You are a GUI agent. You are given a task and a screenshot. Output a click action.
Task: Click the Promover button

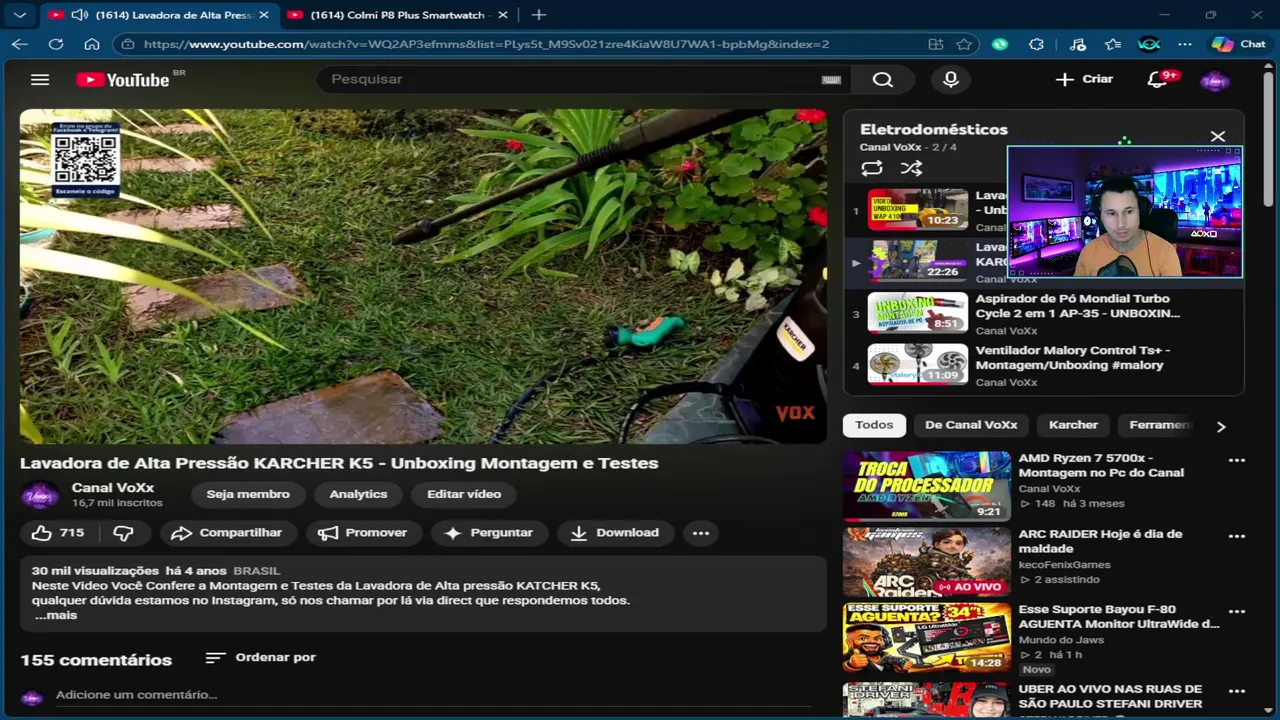[x=364, y=533]
